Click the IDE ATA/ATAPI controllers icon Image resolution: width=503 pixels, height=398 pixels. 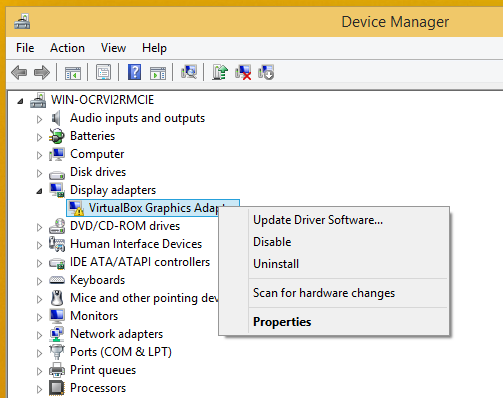click(x=57, y=263)
